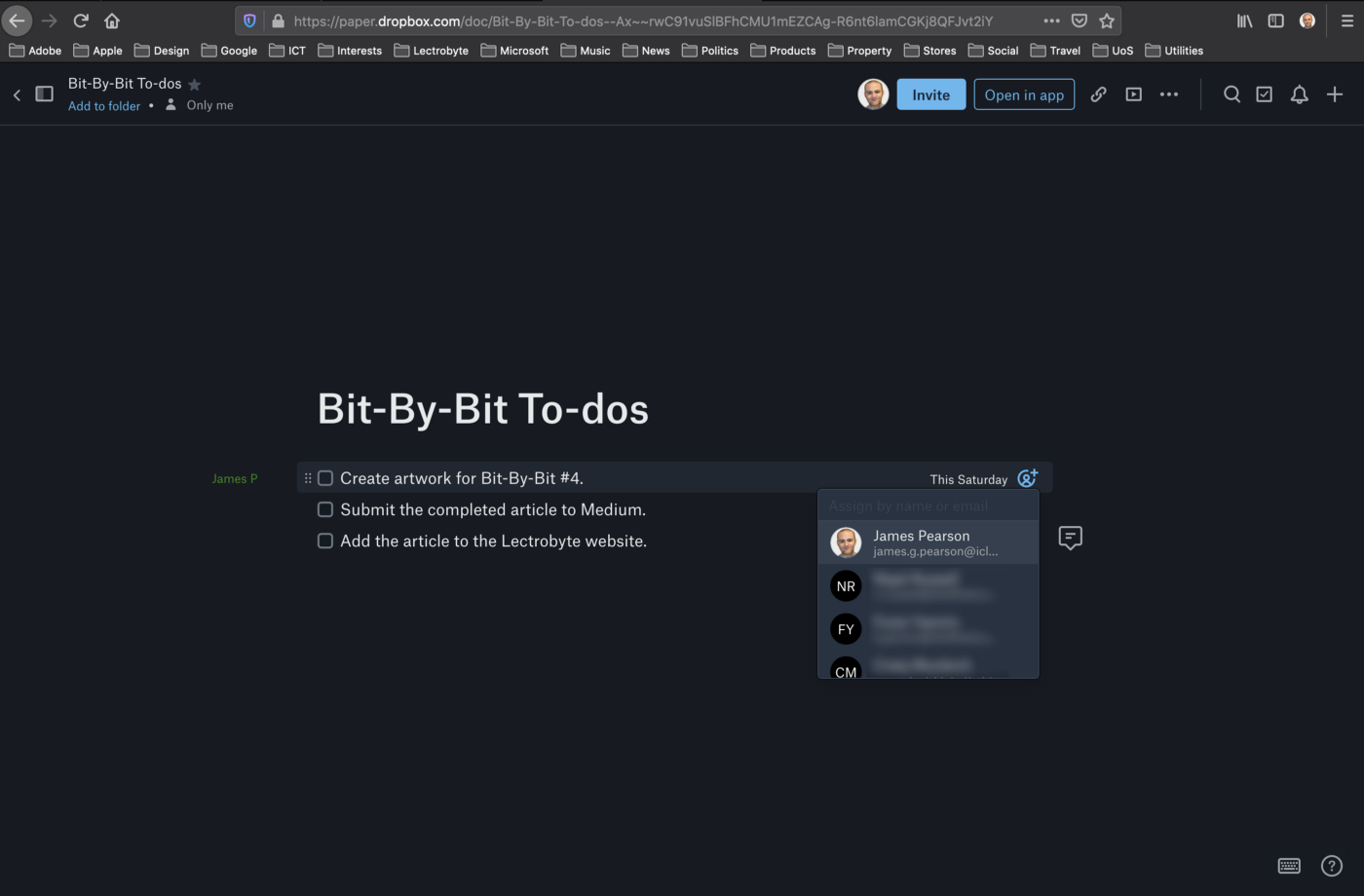The height and width of the screenshot is (896, 1364).
Task: Check 'Submit the completed article to Medium'
Action: tap(324, 509)
